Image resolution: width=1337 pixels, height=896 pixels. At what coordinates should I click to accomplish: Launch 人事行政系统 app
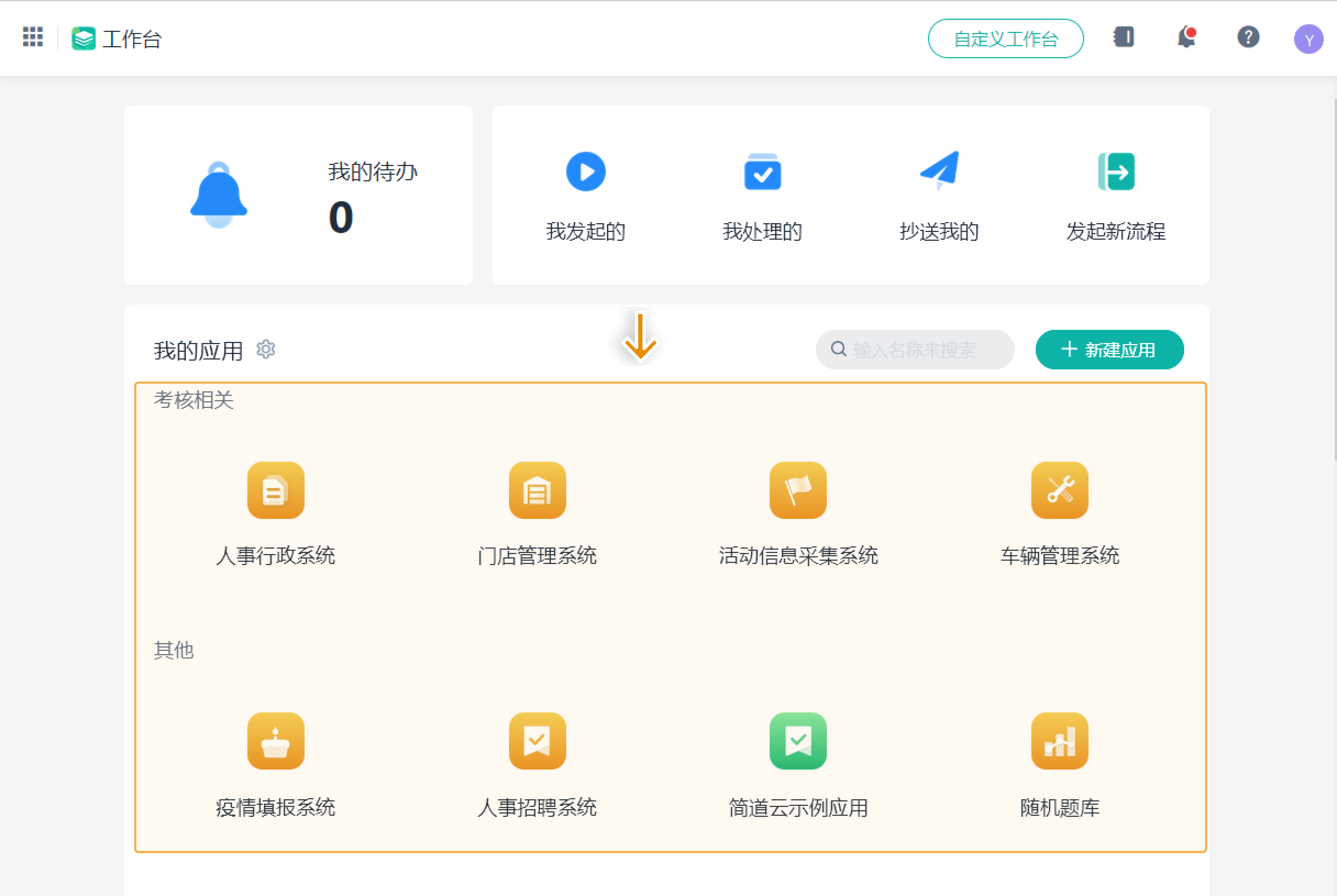(x=275, y=490)
